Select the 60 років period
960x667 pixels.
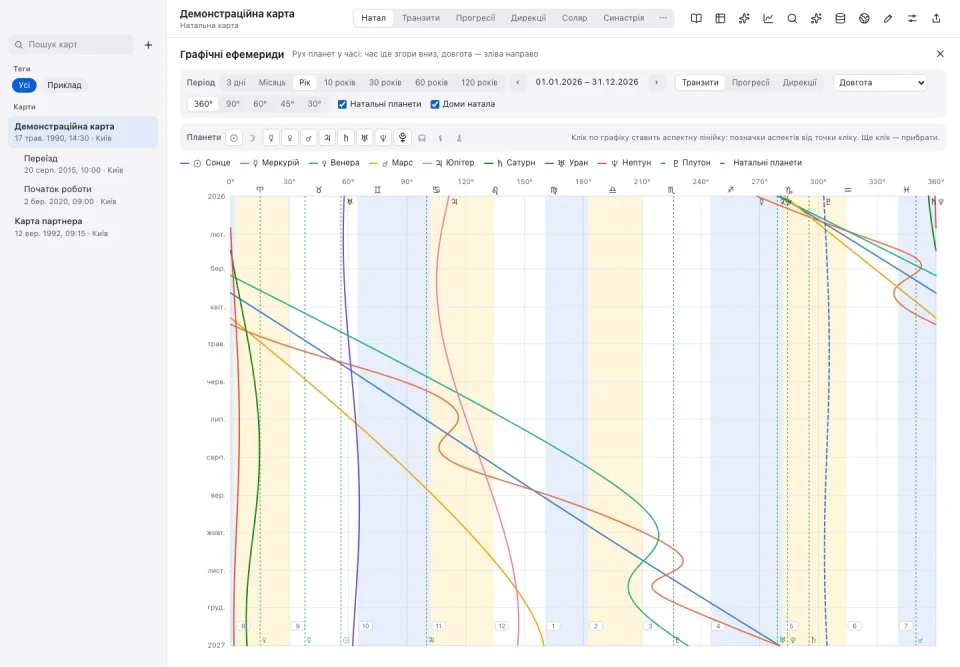431,83
